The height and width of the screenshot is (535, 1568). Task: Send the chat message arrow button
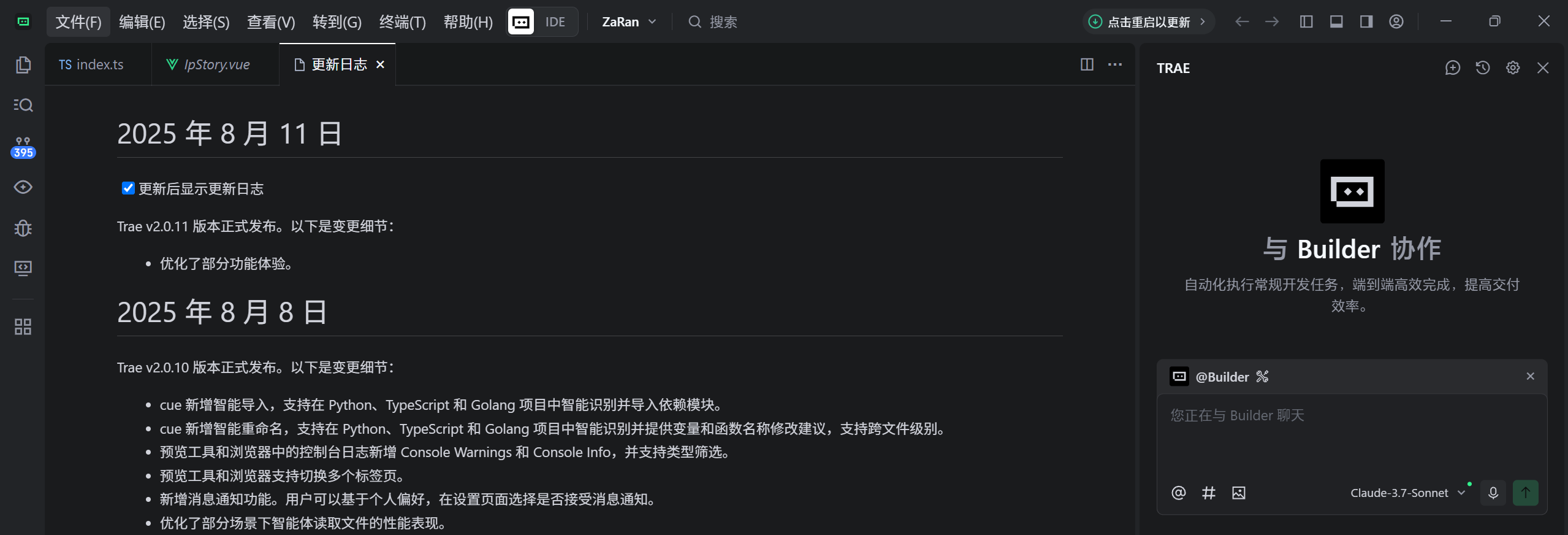(x=1526, y=493)
